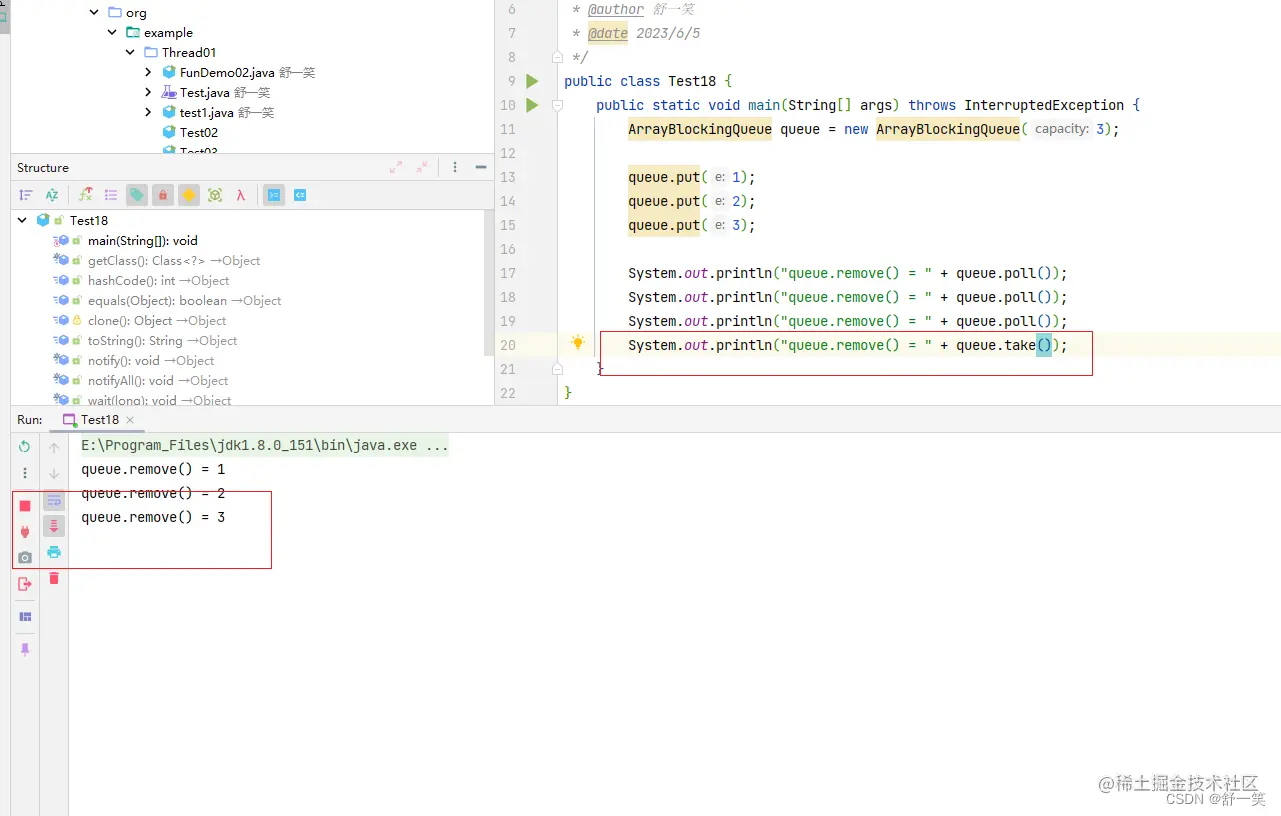Screen dimensions: 1281x816
Task: Fold the main method at line 10
Action: [x=558, y=105]
